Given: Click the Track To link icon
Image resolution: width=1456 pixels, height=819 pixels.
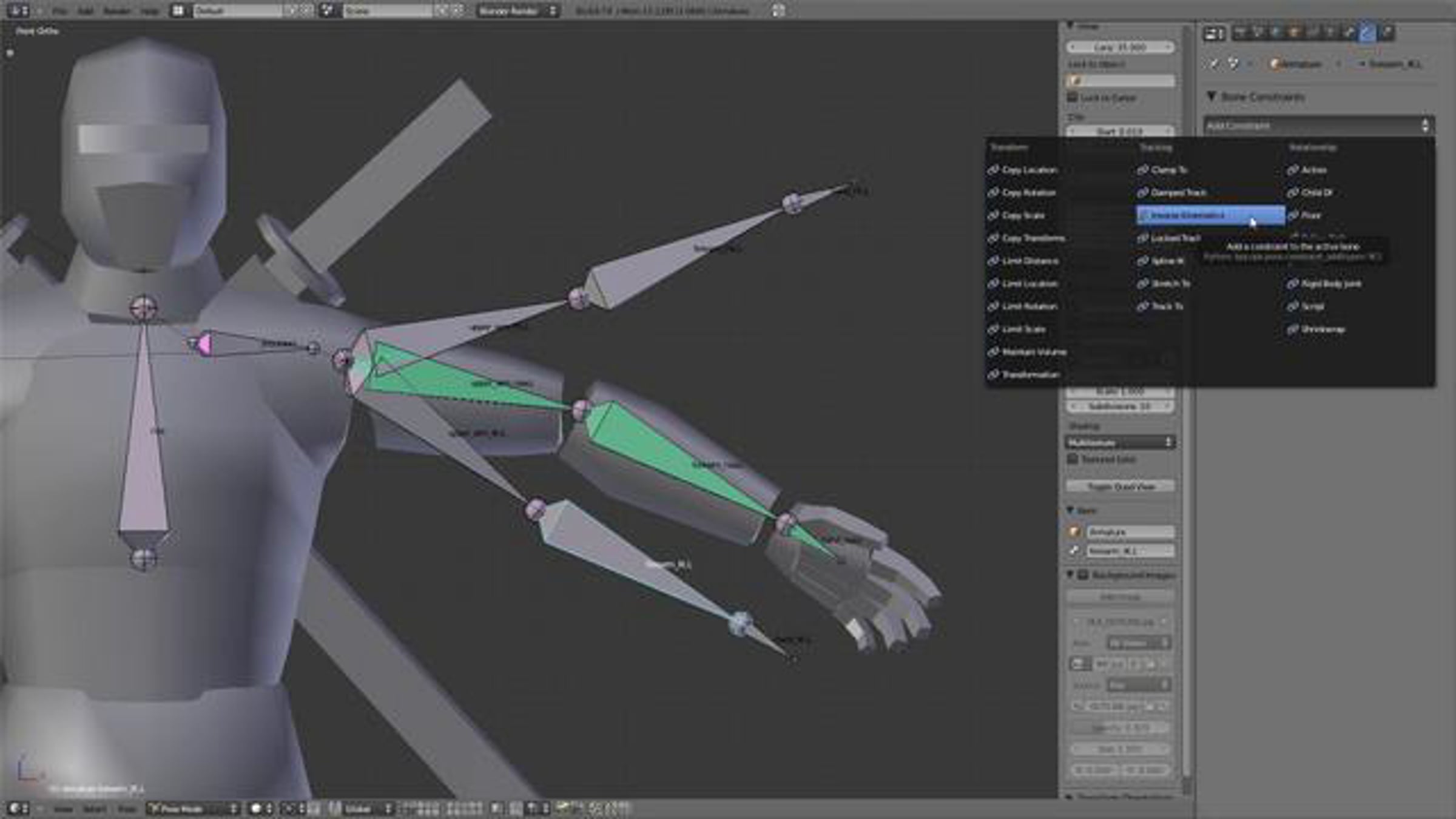Looking at the screenshot, I should coord(1142,306).
